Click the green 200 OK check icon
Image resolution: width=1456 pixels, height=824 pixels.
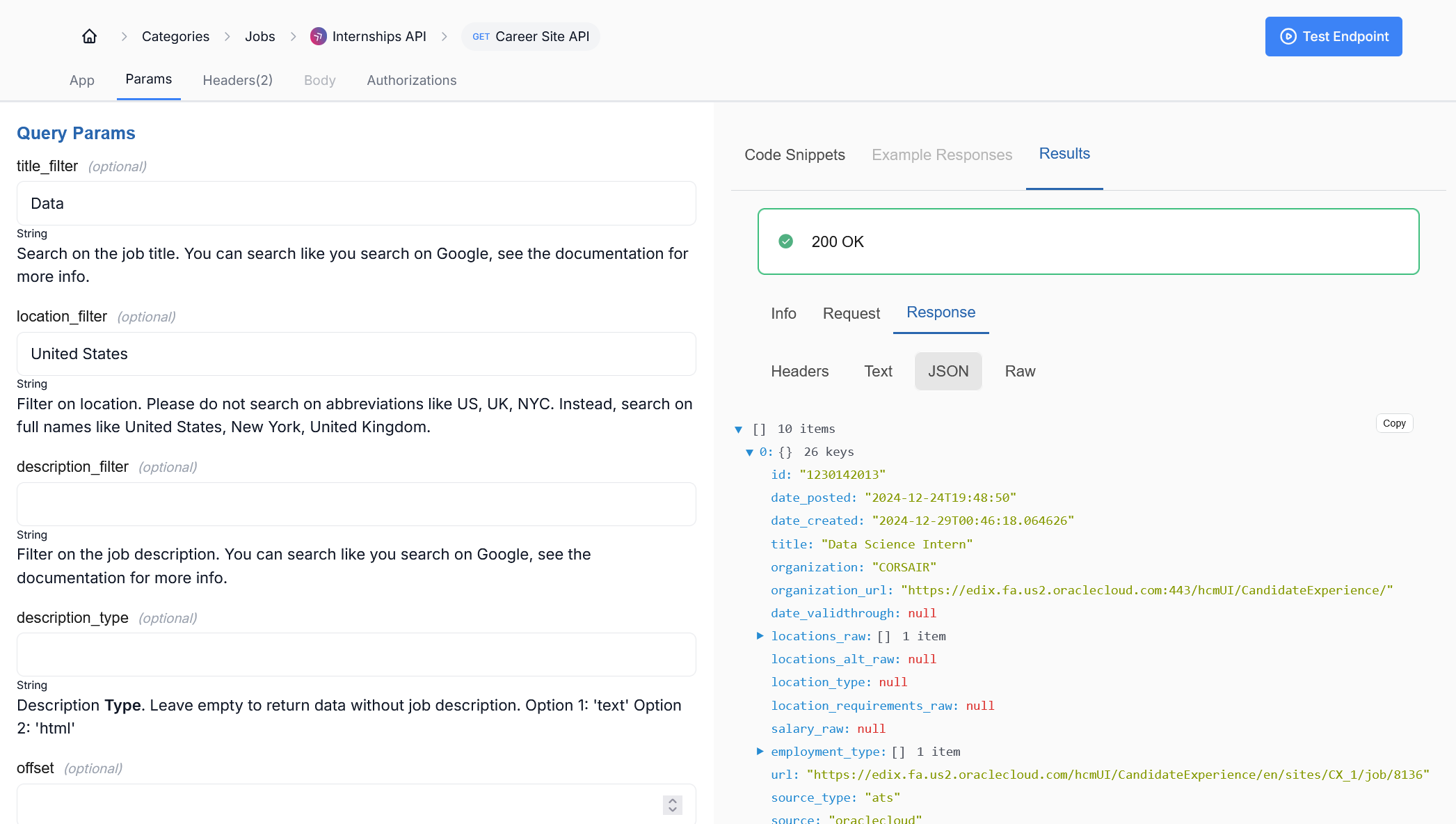(x=785, y=241)
